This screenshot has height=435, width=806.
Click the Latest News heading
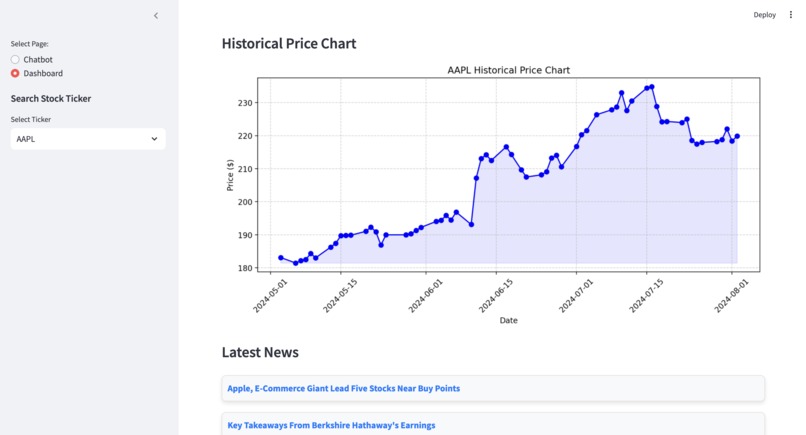[x=260, y=352]
